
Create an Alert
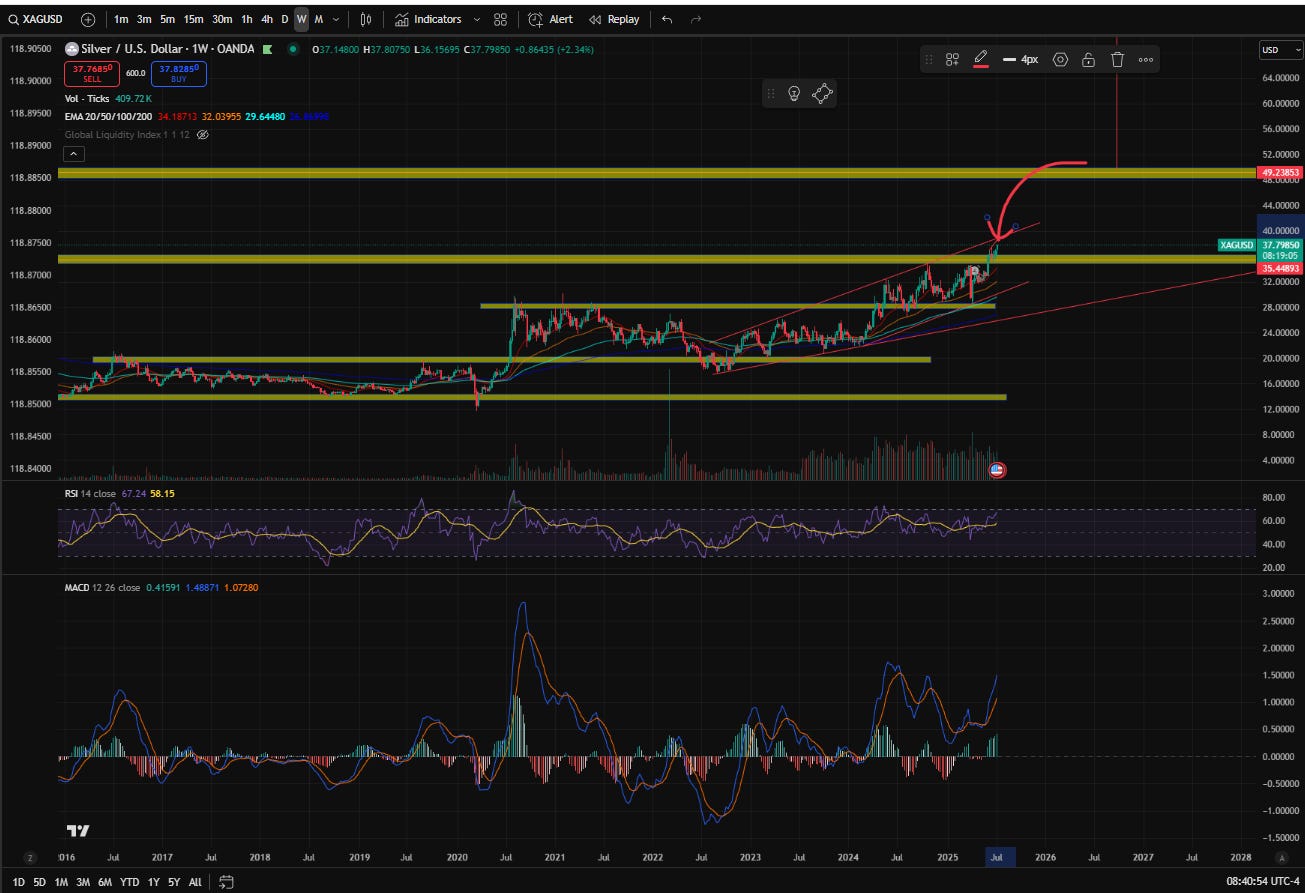click(x=551, y=19)
